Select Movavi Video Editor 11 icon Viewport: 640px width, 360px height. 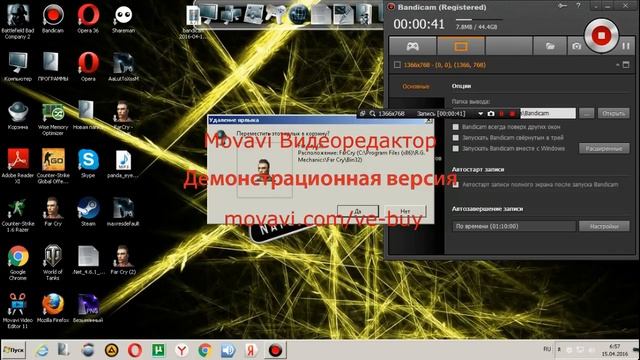[x=18, y=311]
